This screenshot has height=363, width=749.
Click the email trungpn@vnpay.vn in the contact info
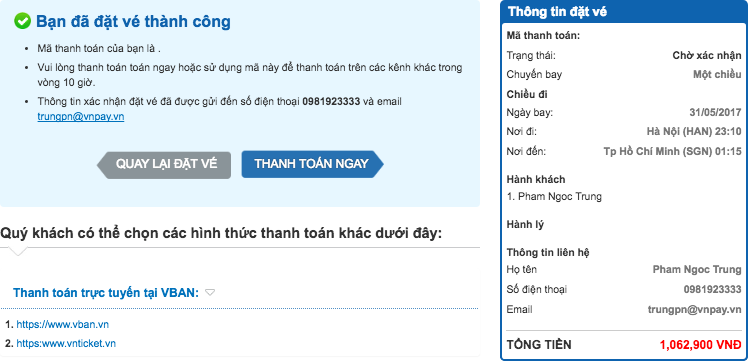coord(694,310)
